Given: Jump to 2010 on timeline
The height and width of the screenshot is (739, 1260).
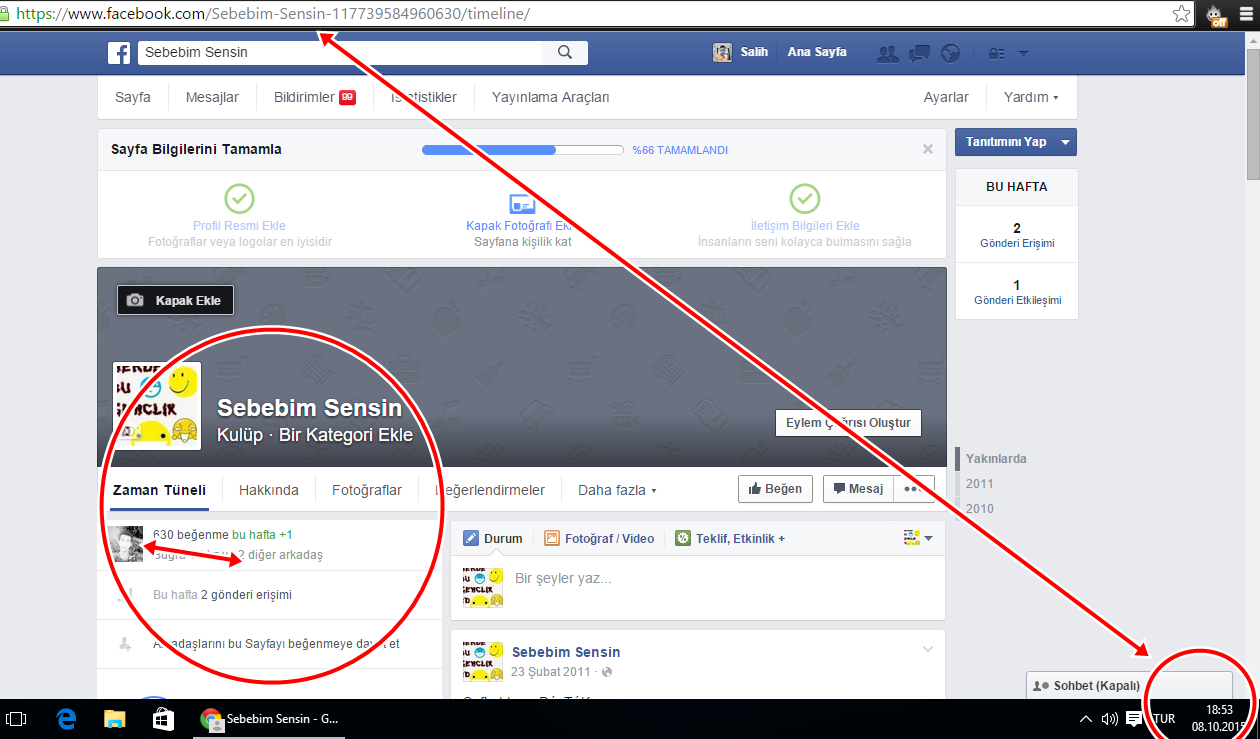Looking at the screenshot, I should pyautogui.click(x=980, y=509).
